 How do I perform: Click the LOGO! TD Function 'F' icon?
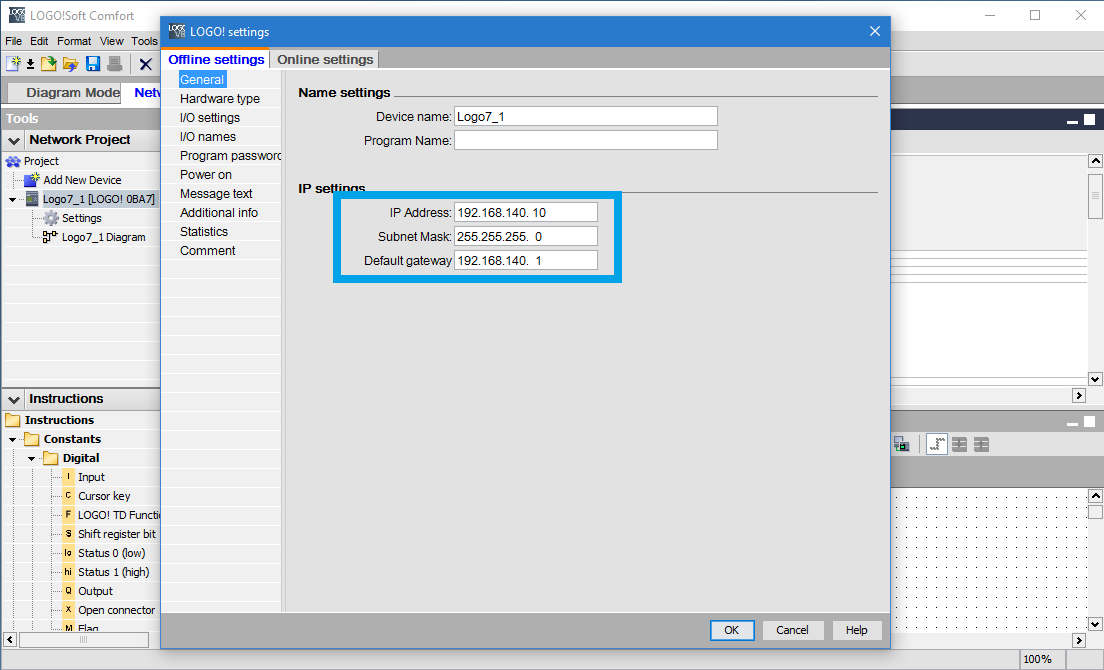pyautogui.click(x=68, y=515)
